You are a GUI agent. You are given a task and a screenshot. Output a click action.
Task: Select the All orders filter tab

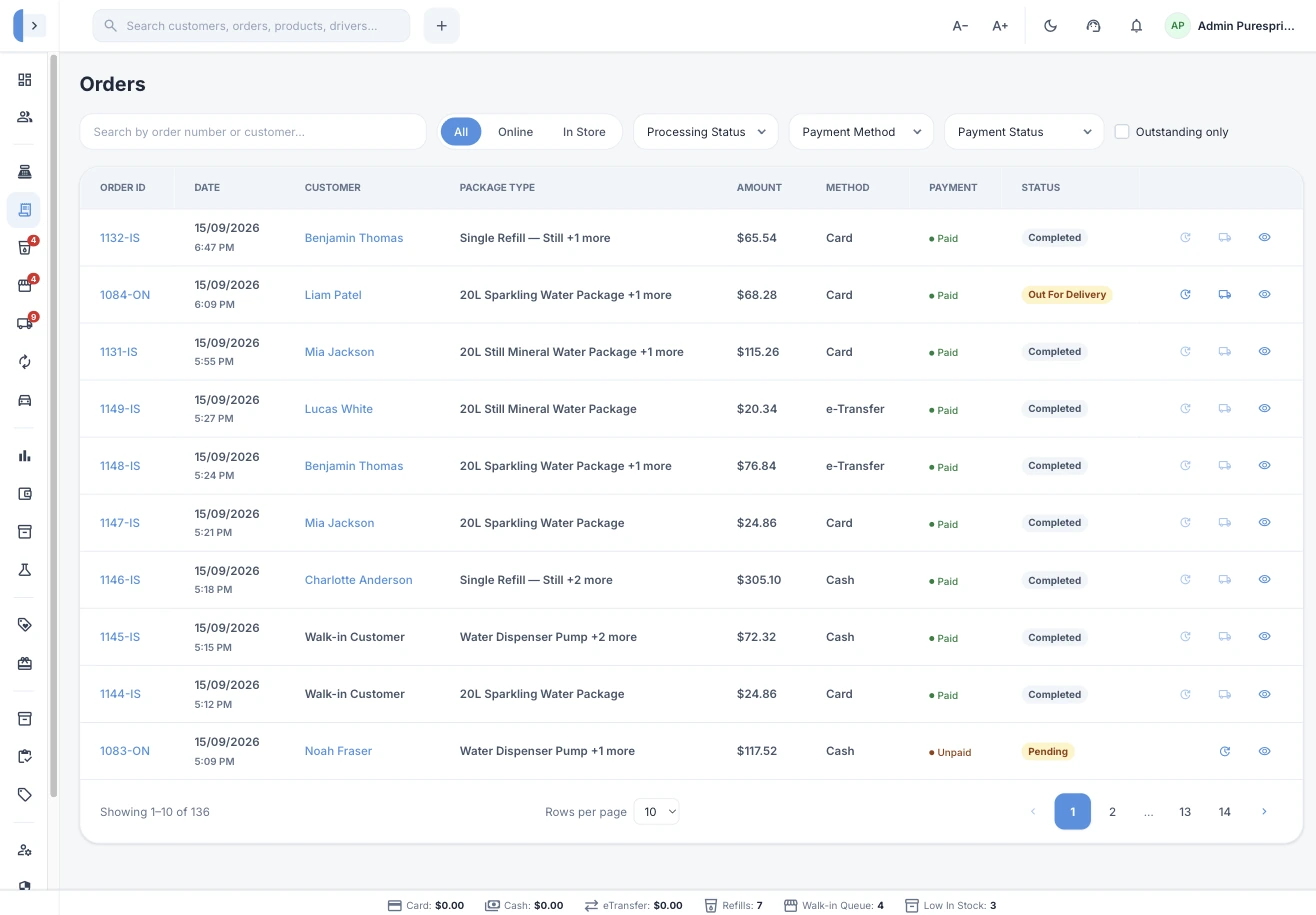[x=461, y=132]
